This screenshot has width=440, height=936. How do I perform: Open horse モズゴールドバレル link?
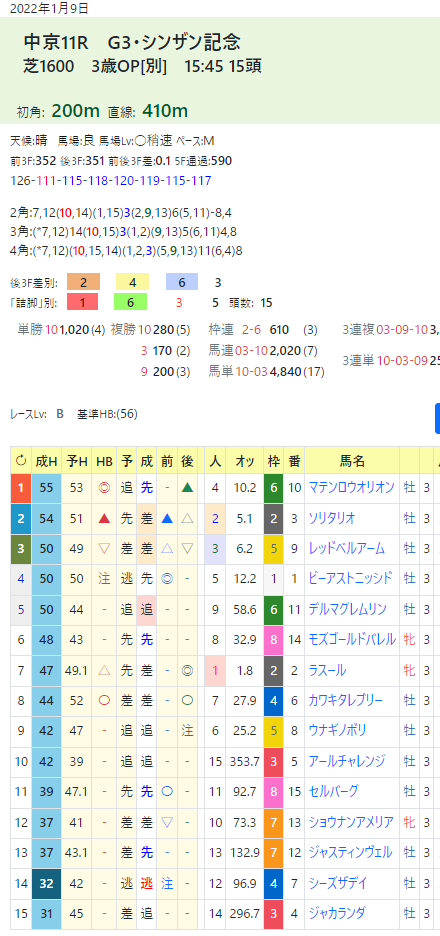click(352, 639)
